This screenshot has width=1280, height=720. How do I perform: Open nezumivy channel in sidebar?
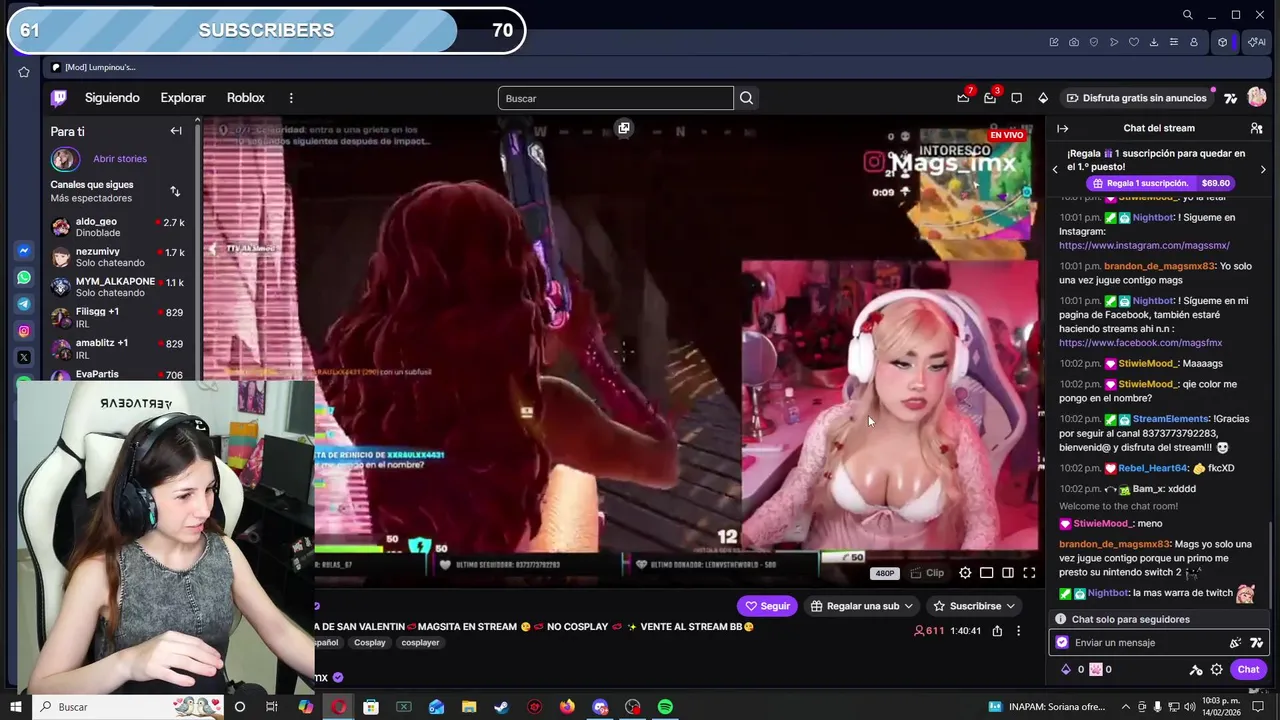pos(118,257)
